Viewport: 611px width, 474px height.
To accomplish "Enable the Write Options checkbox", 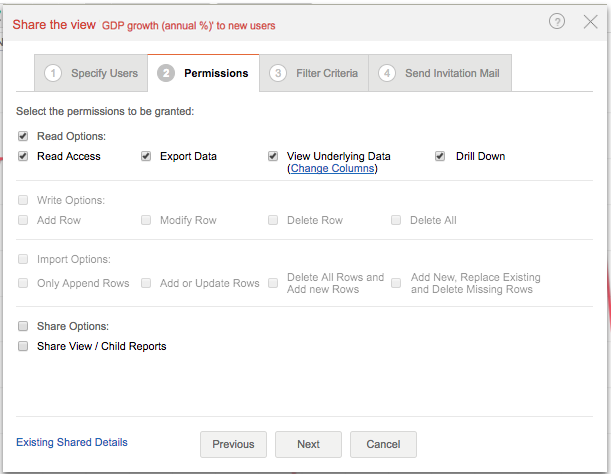I will 23,200.
